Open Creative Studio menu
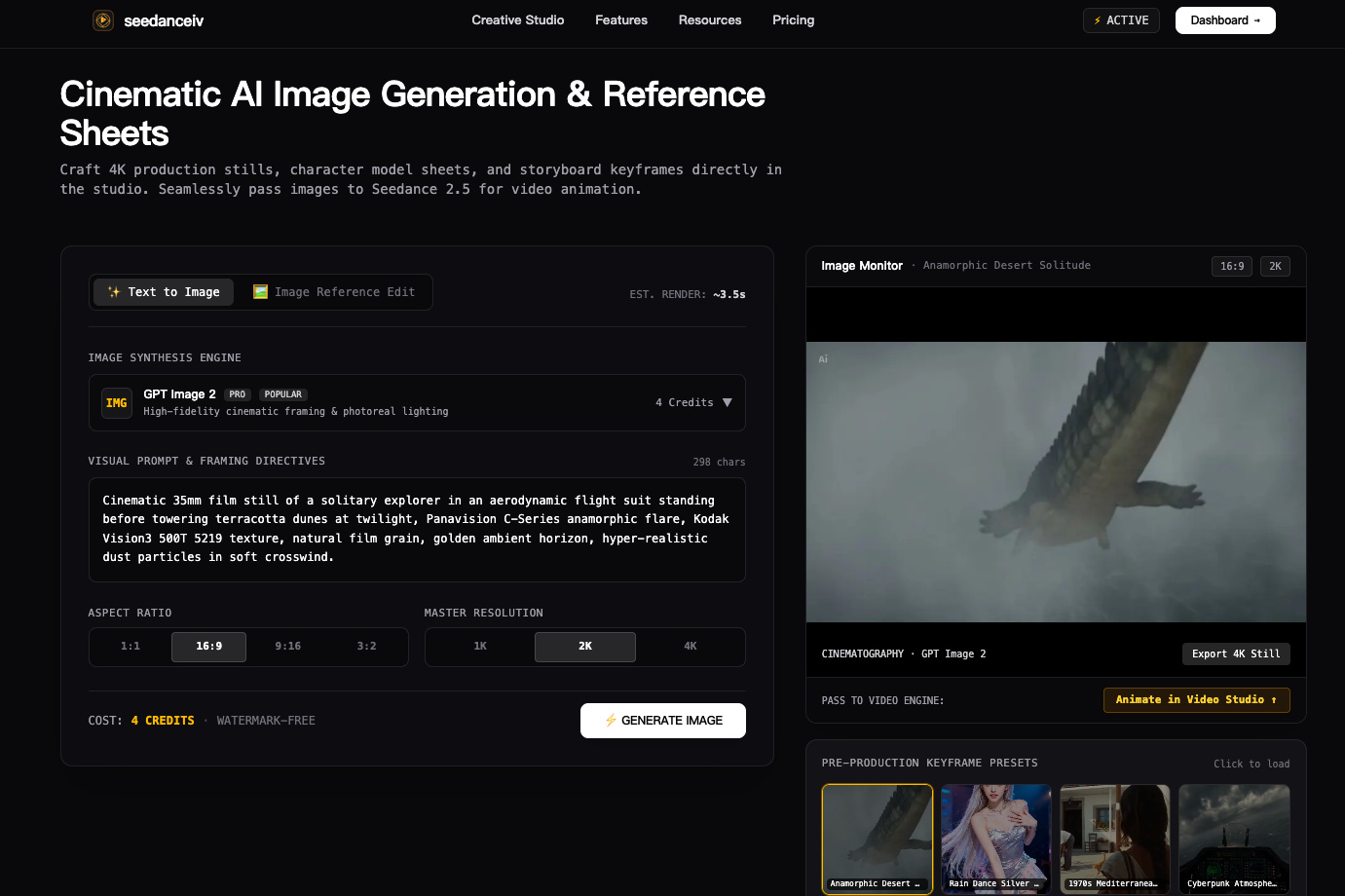Screen dimensions: 1345x896 pos(518,20)
